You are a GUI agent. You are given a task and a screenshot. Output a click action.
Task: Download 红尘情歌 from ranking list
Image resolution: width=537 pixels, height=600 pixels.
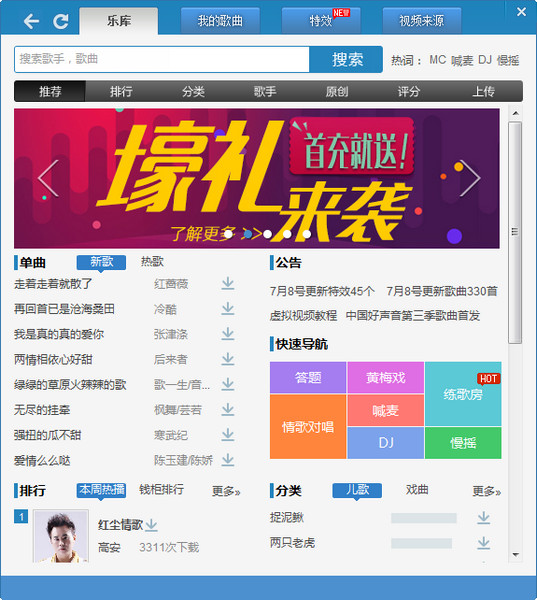tap(152, 525)
